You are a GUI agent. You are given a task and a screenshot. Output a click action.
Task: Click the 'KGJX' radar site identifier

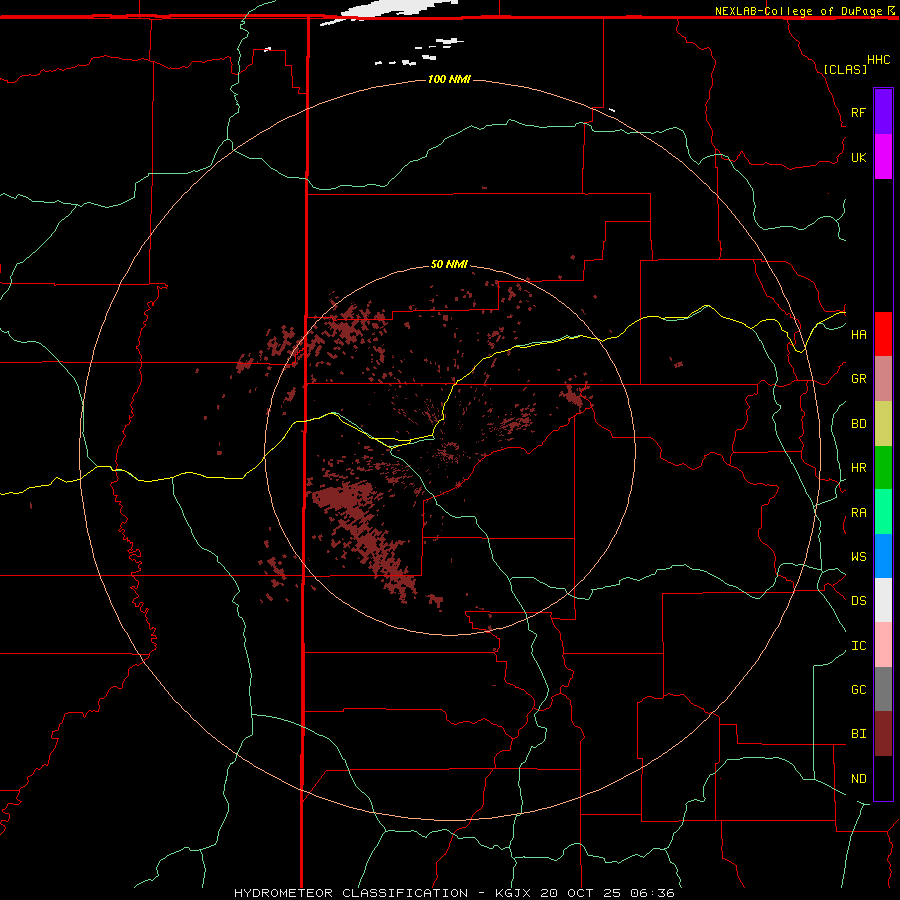tap(513, 893)
